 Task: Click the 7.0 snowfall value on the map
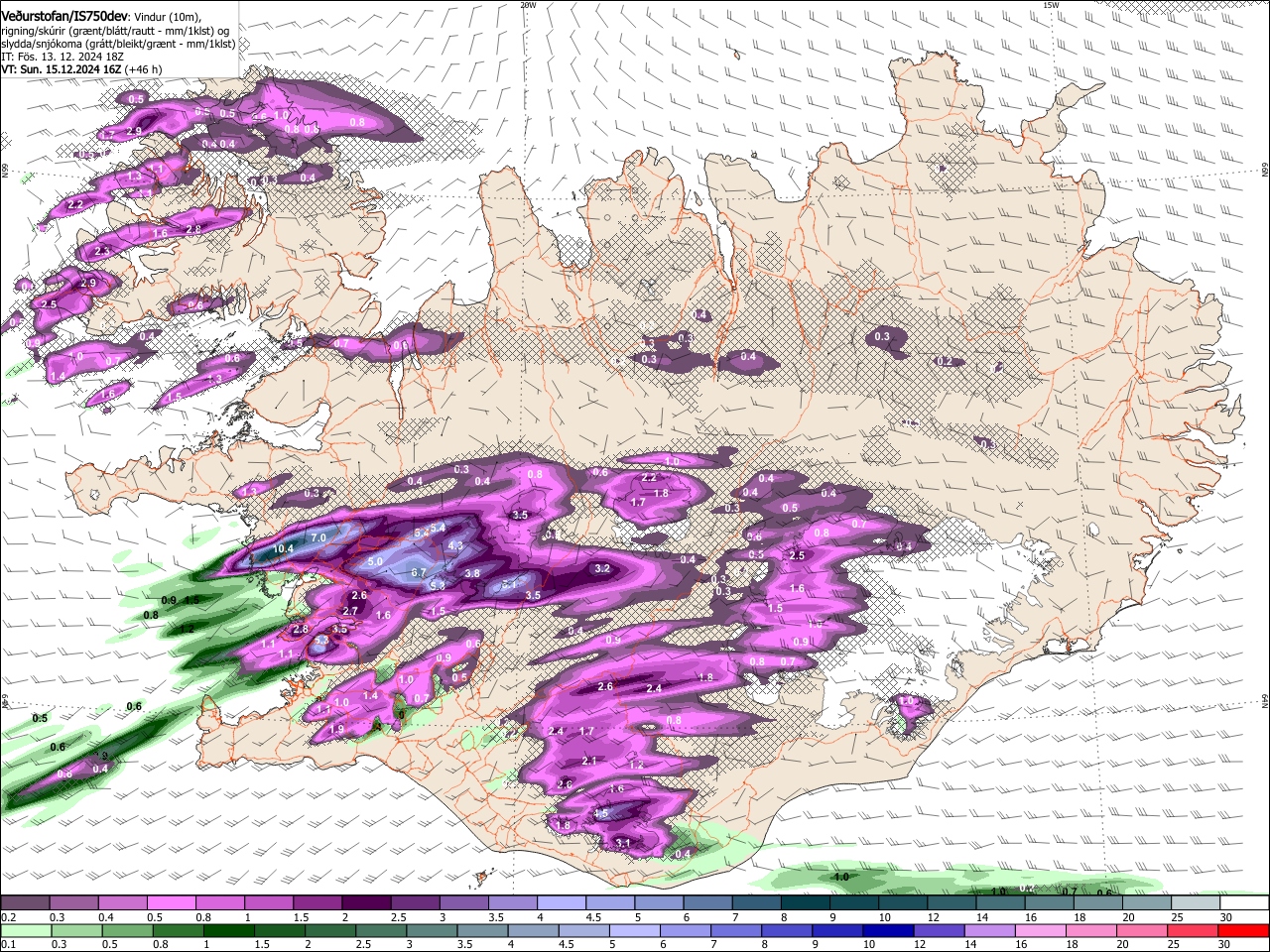318,536
